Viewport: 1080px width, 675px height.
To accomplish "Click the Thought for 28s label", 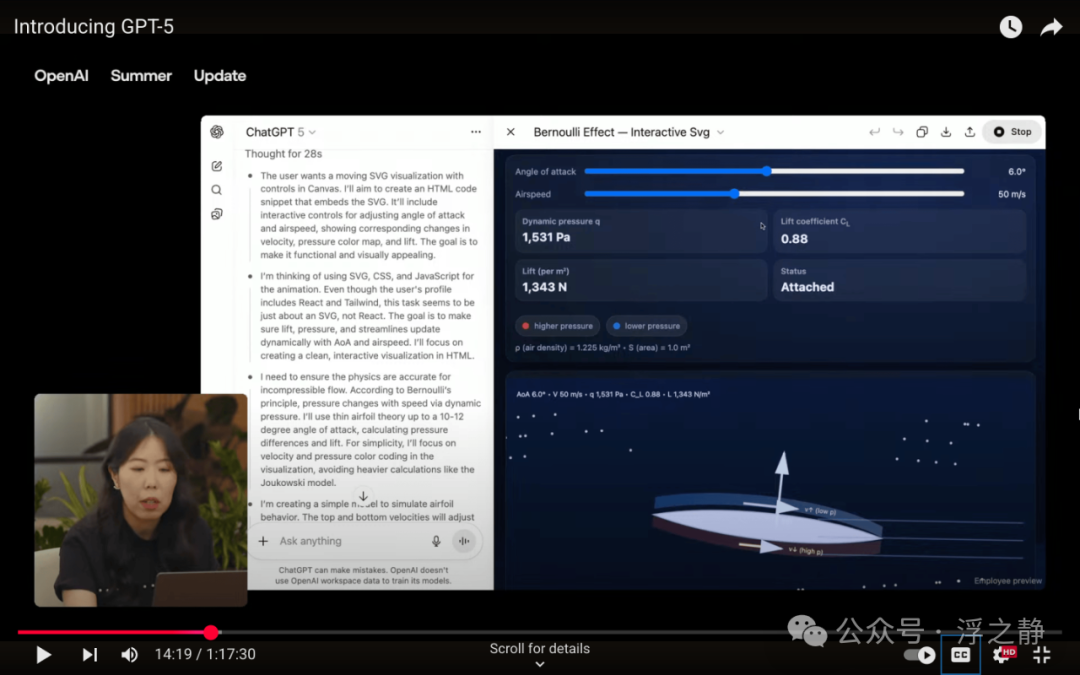I will pos(283,154).
